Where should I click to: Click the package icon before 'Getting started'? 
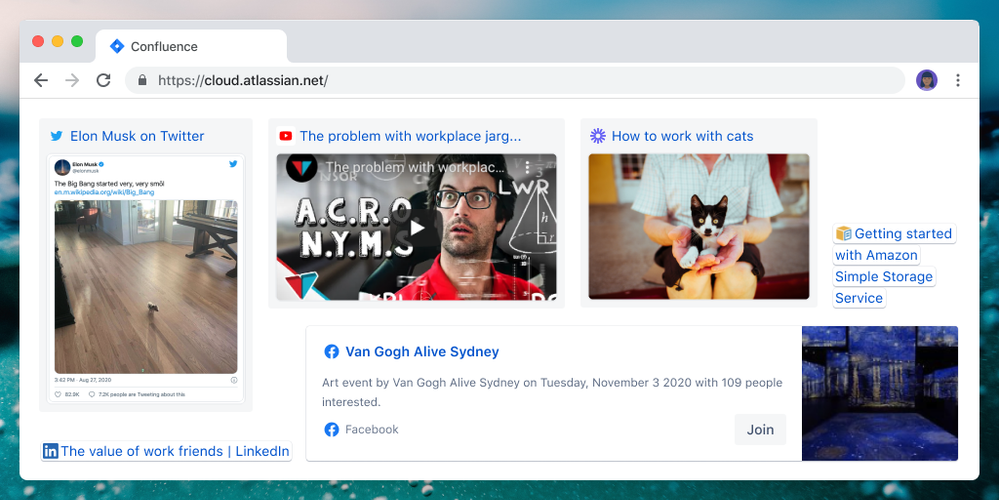point(844,234)
